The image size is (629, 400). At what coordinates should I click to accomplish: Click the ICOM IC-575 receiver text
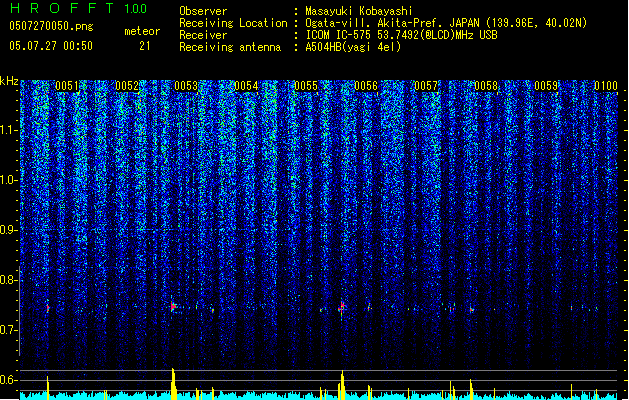pos(401,35)
